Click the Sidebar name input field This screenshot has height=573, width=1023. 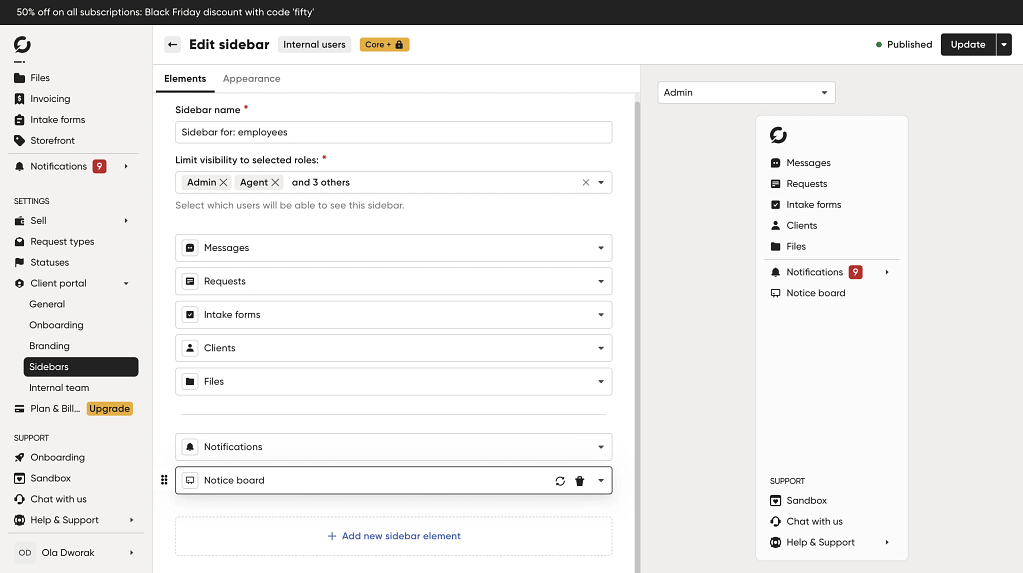coord(393,132)
